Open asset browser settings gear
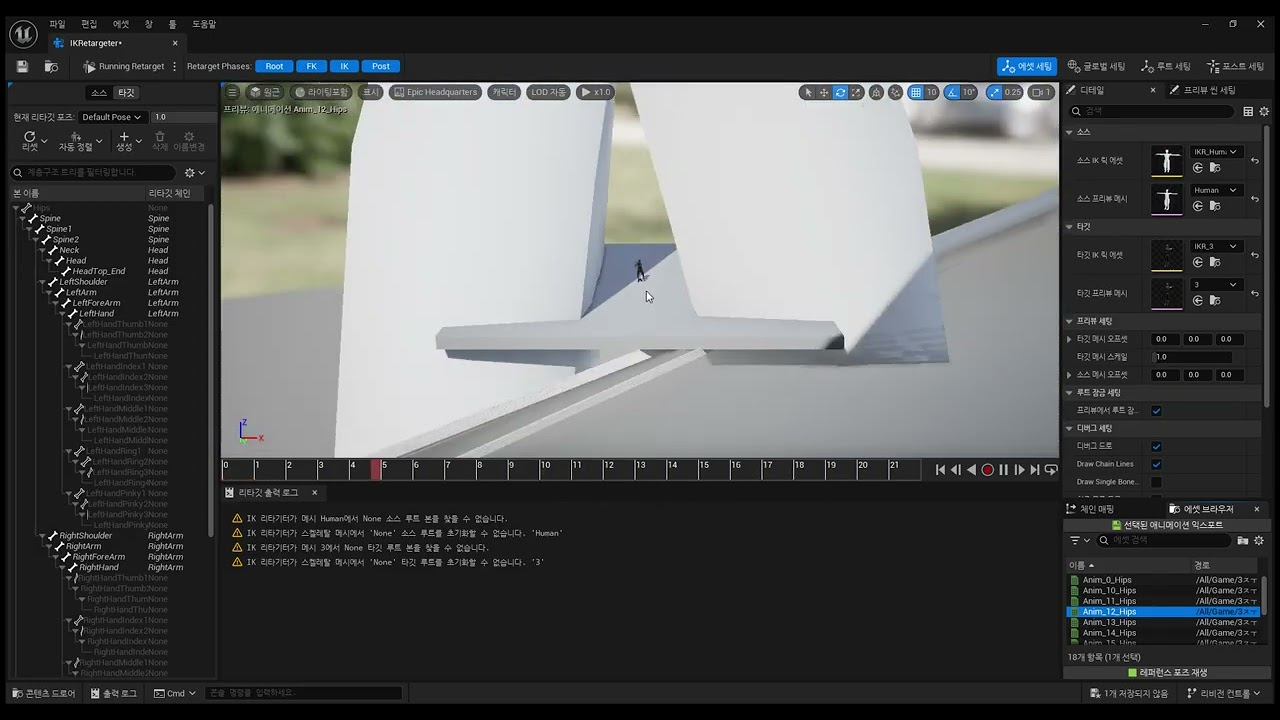This screenshot has width=1280, height=720. pos(1260,540)
